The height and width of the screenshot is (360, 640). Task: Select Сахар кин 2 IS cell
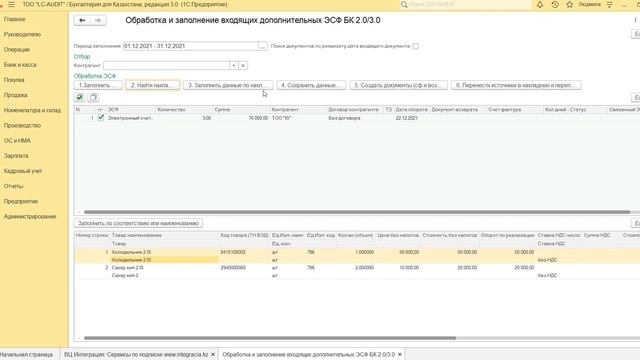click(x=164, y=268)
